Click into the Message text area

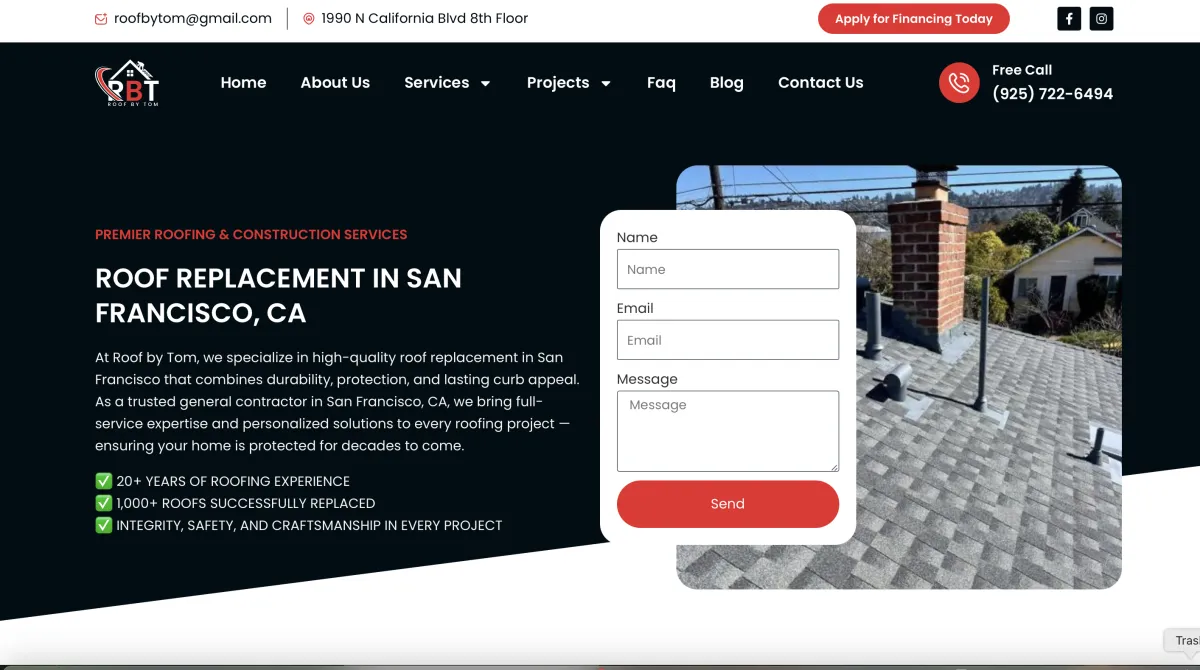coord(728,431)
